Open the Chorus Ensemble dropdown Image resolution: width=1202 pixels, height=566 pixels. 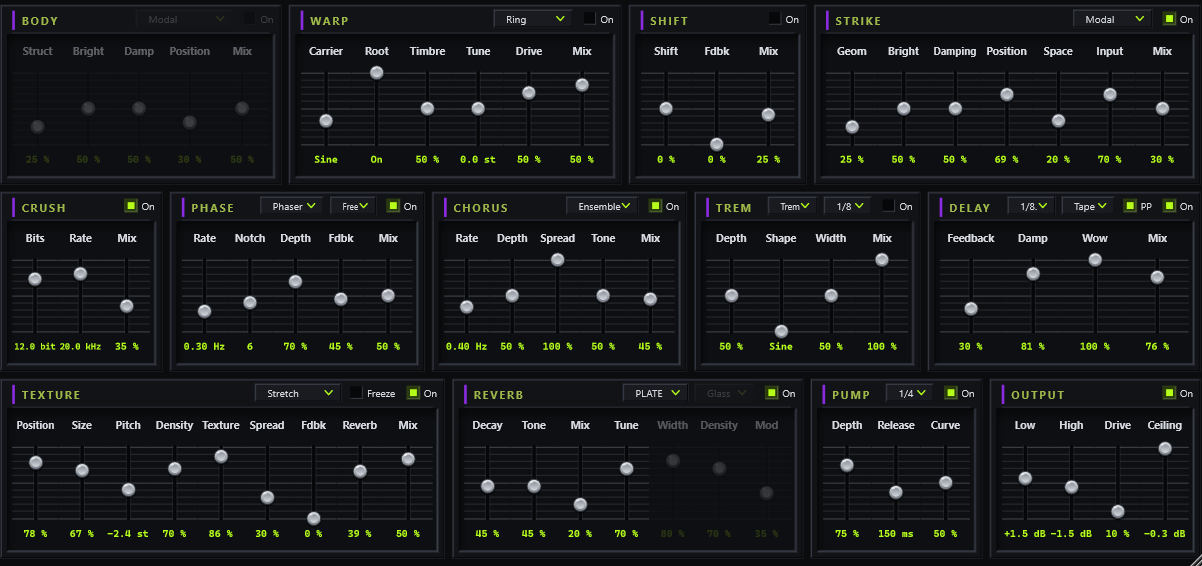(602, 206)
